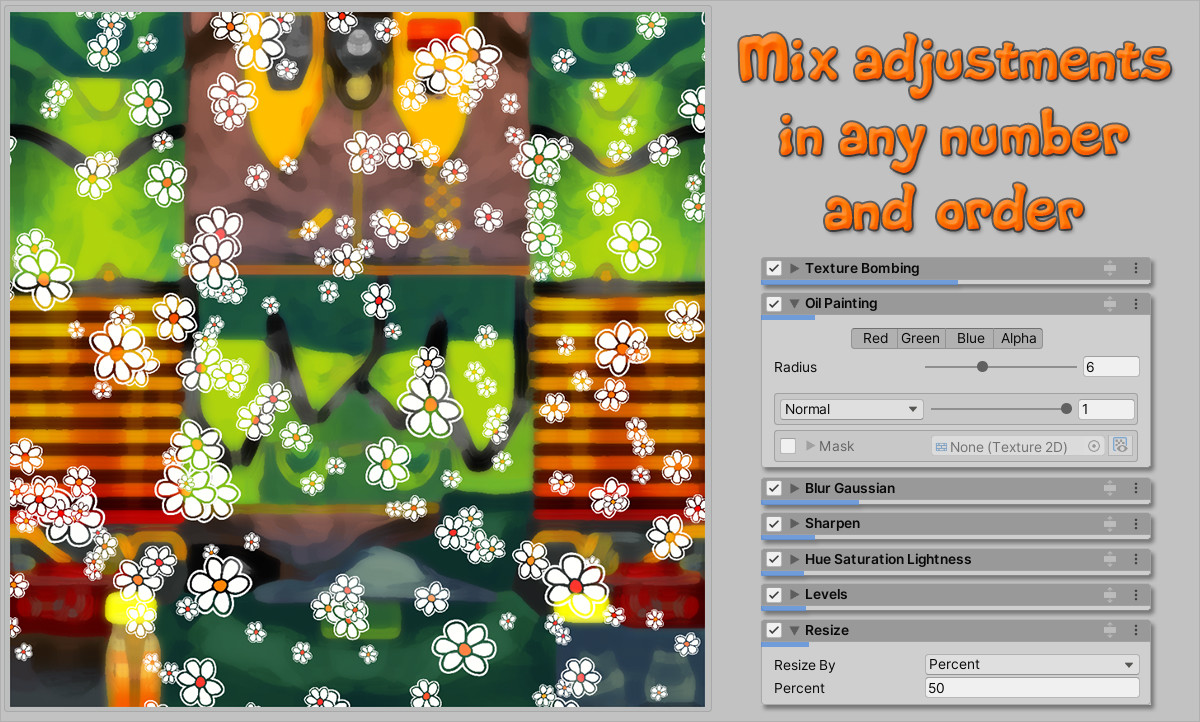Click the Percent value field showing 50
1200x722 pixels.
click(x=1032, y=688)
